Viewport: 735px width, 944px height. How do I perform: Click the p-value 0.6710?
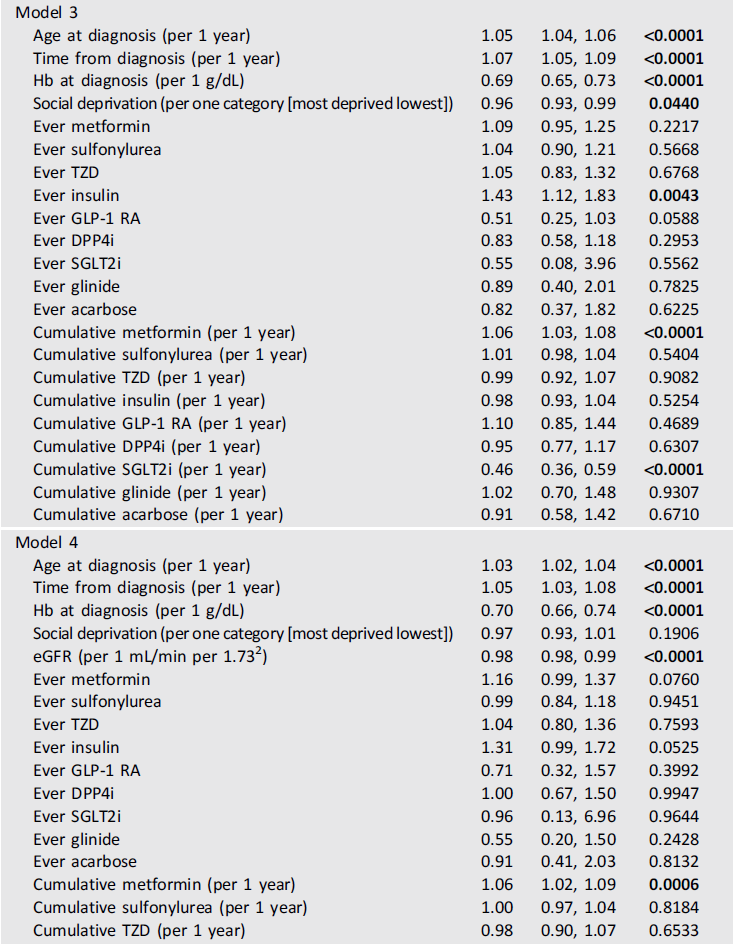(x=675, y=516)
